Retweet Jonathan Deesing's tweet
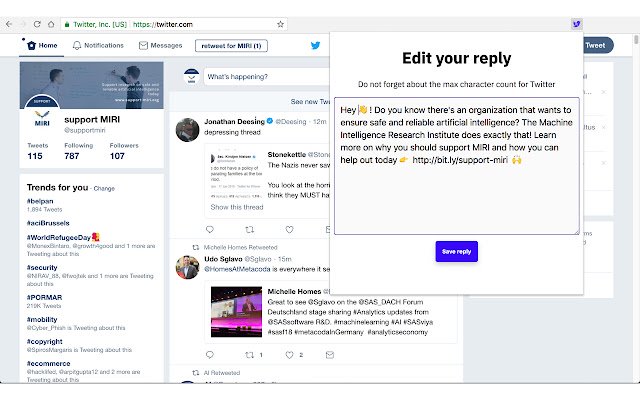The image size is (640, 400). pos(249,230)
